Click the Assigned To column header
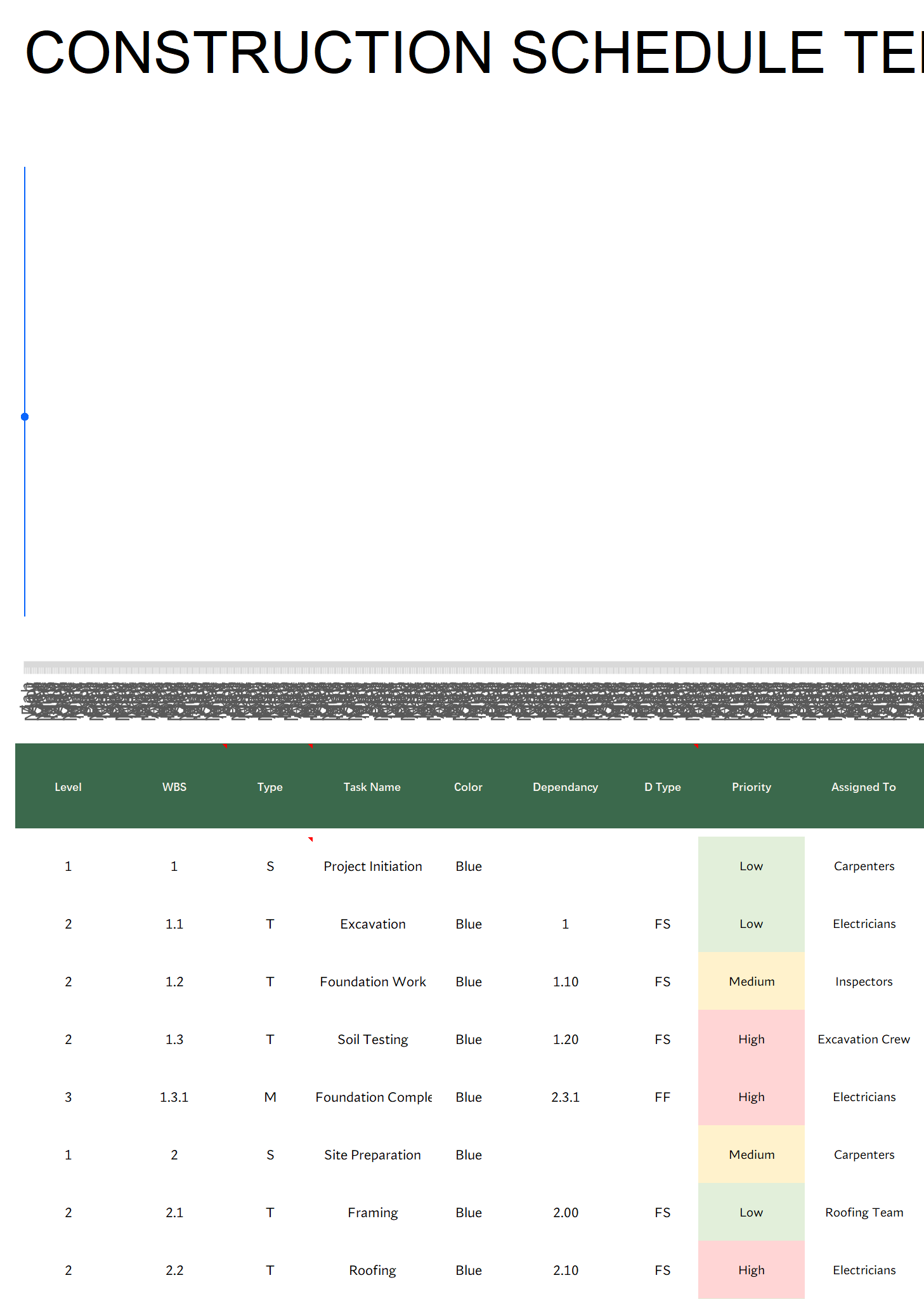Viewport: 924px width, 1299px height. (864, 787)
